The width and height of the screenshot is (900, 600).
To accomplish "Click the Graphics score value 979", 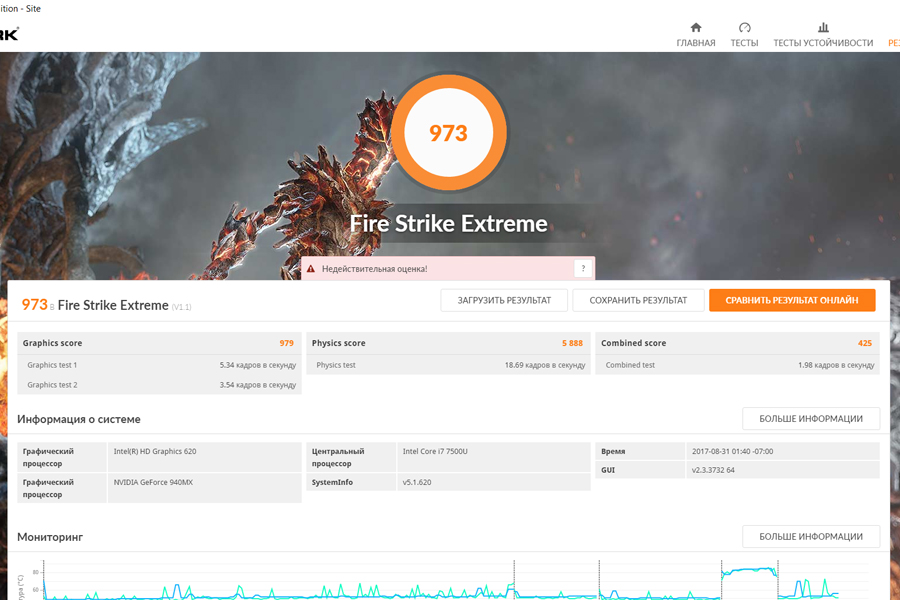I will [286, 343].
